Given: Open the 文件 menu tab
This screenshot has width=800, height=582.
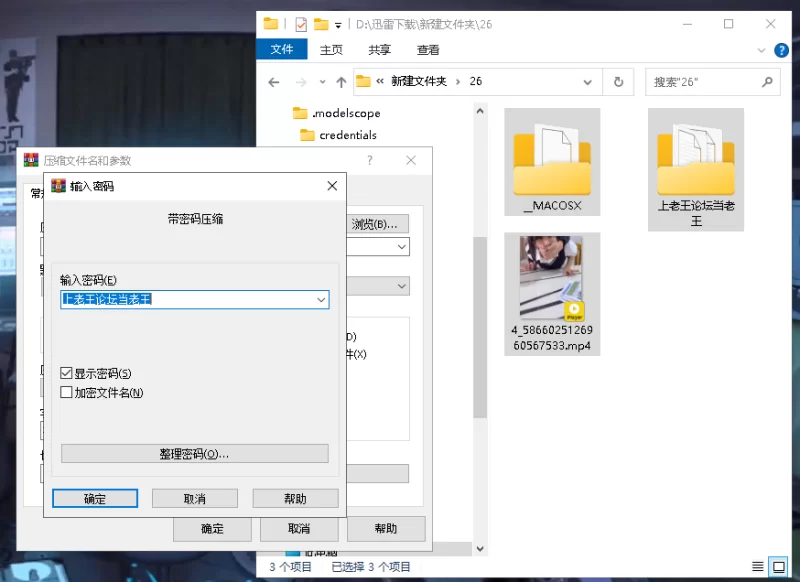Looking at the screenshot, I should point(282,49).
